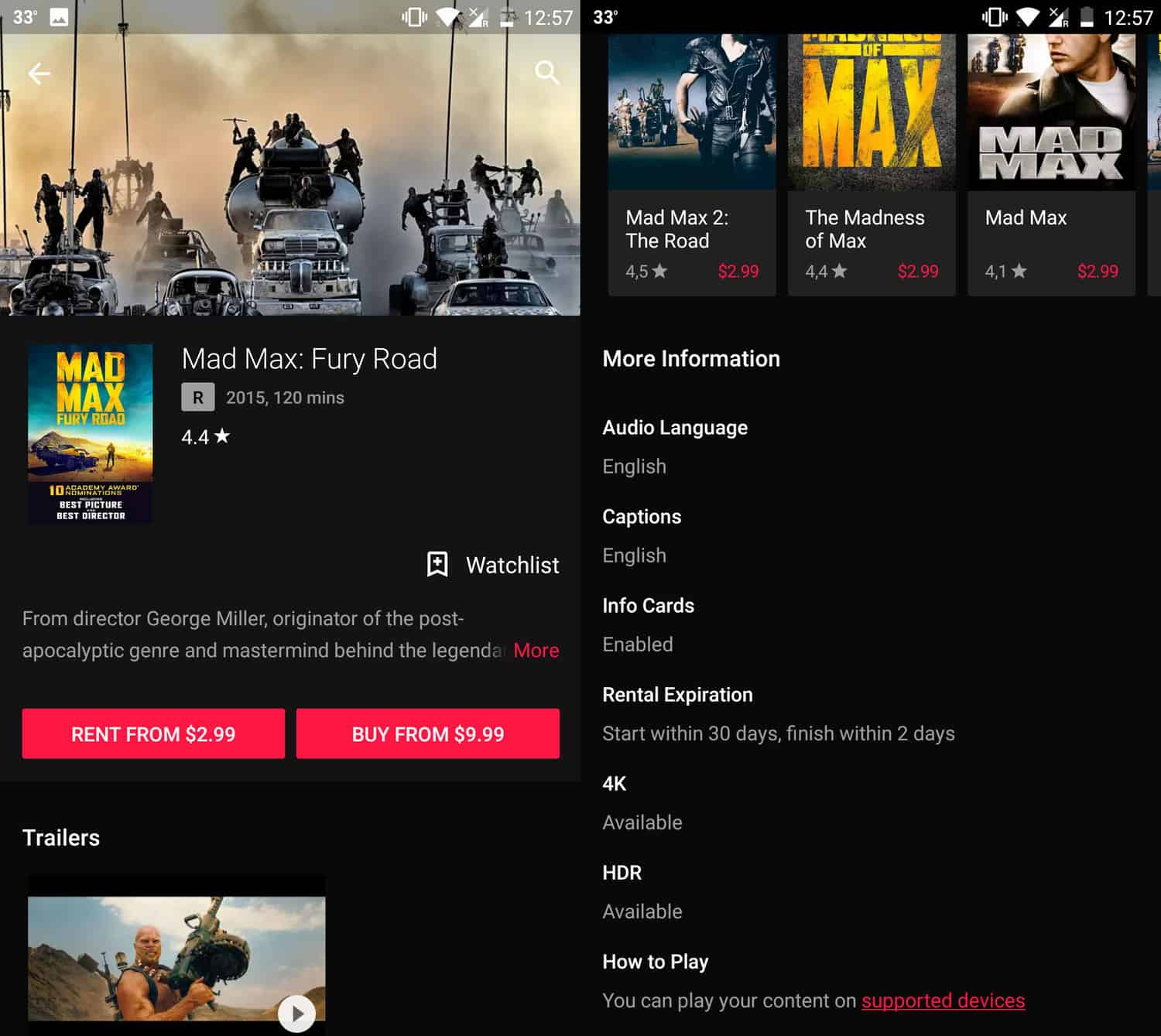Open the Mad Max 2: The Road poster
Screen dimensions: 1161x1036
[x=692, y=112]
